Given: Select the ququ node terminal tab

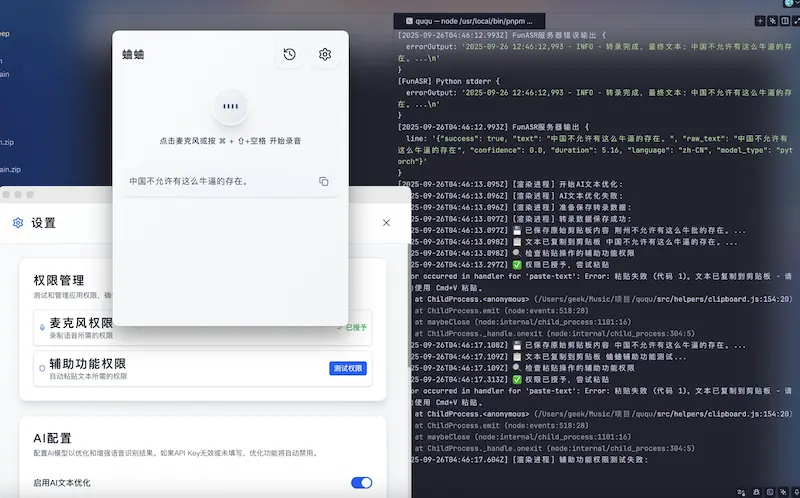Looking at the screenshot, I should tap(465, 20).
